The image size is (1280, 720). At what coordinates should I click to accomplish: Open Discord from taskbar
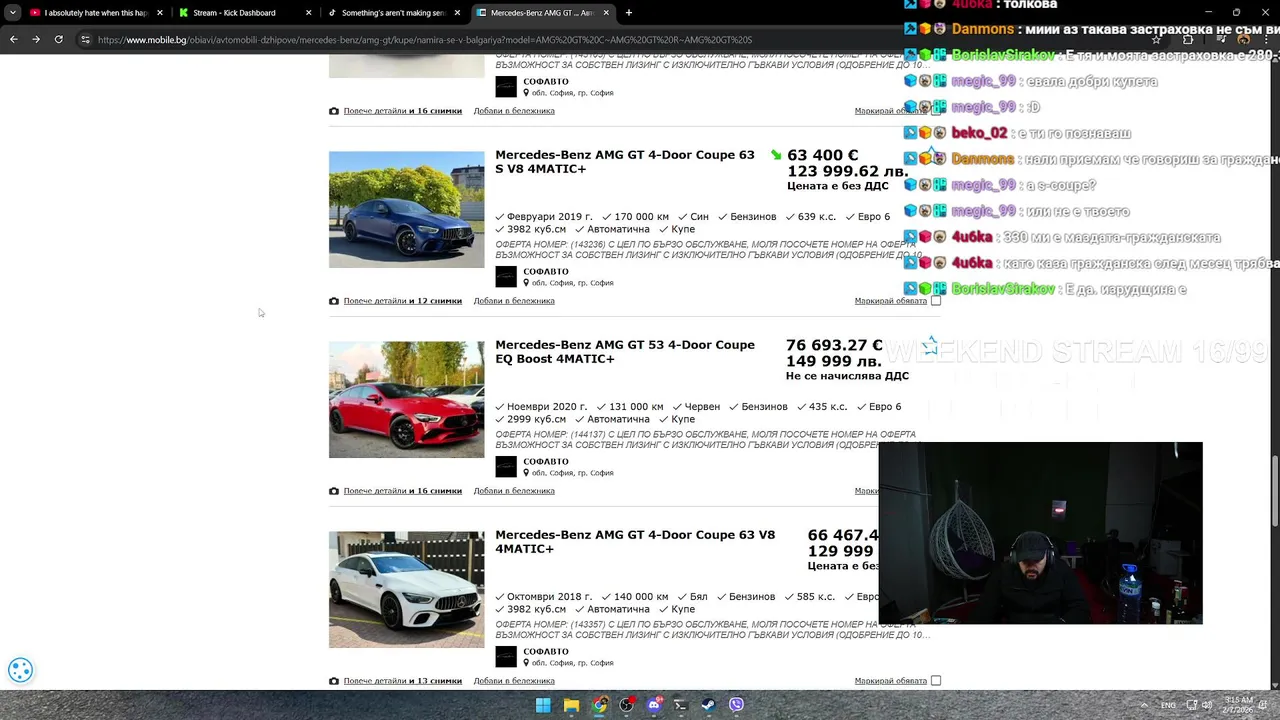click(x=654, y=705)
